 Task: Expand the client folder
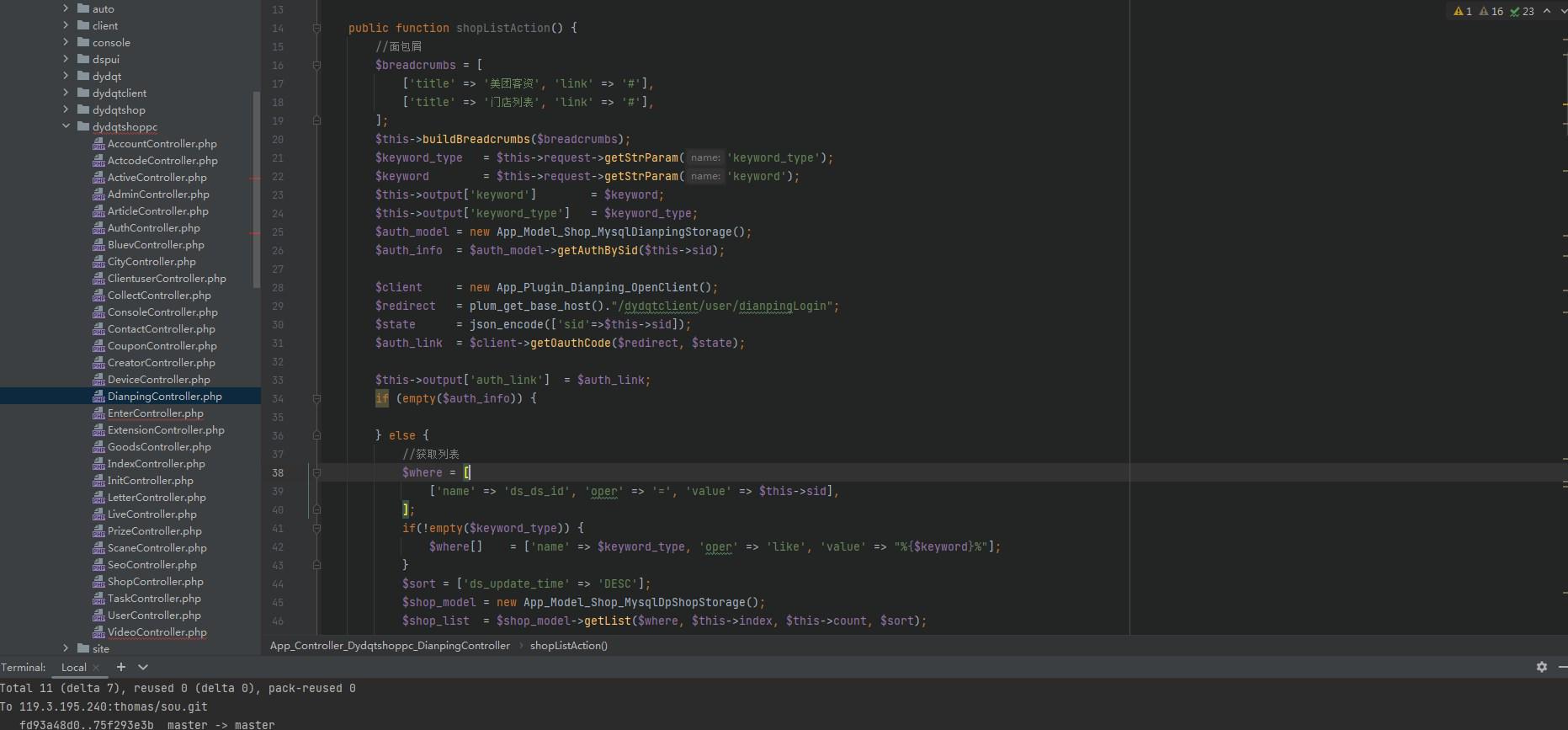click(66, 25)
